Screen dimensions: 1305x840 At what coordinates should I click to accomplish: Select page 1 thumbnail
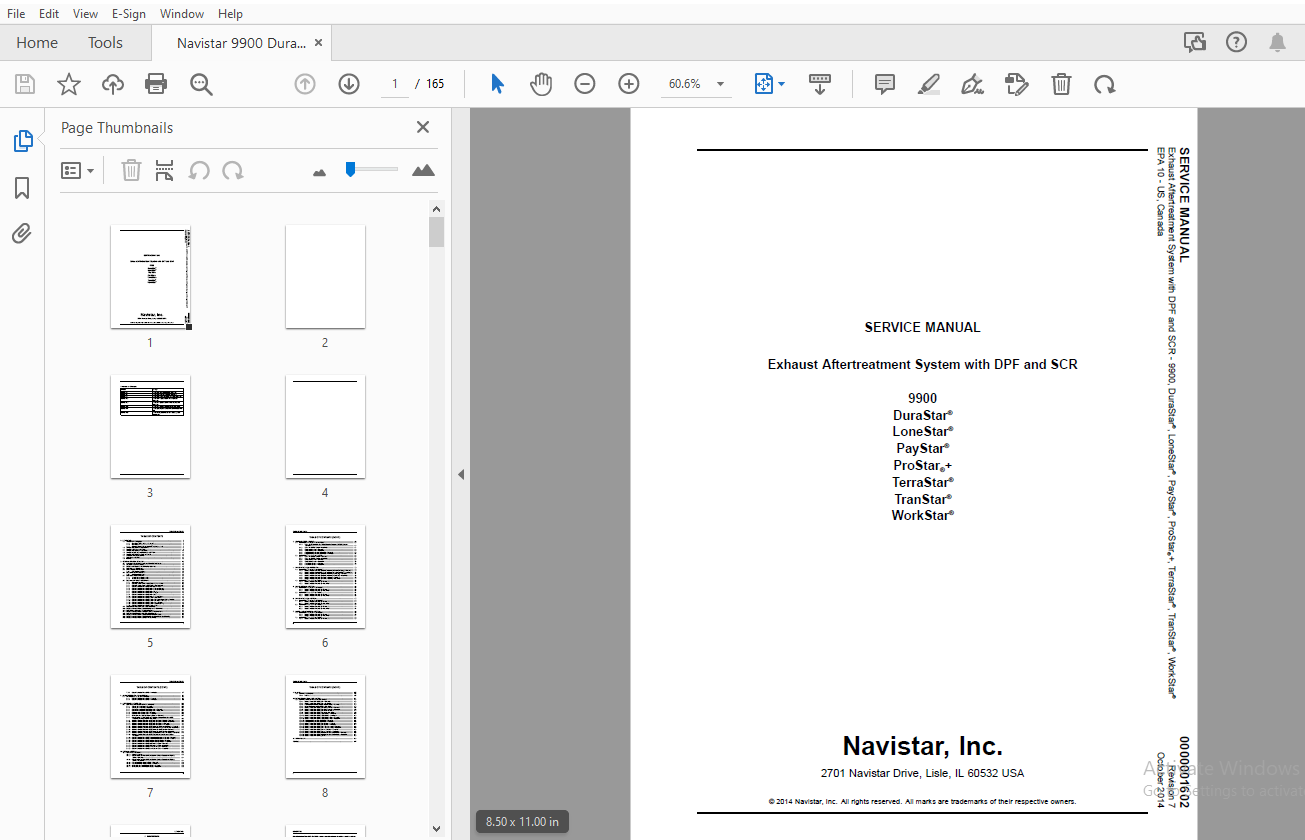(x=150, y=277)
